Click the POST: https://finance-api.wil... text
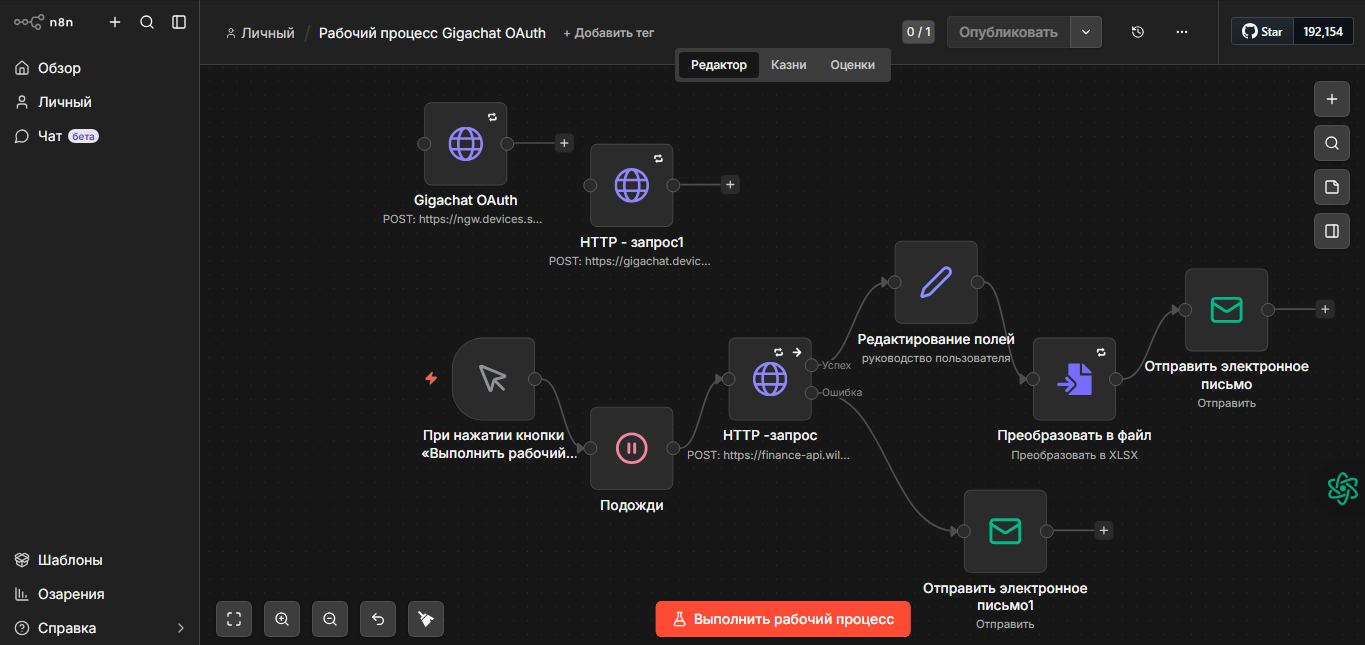1365x645 pixels. coord(769,455)
